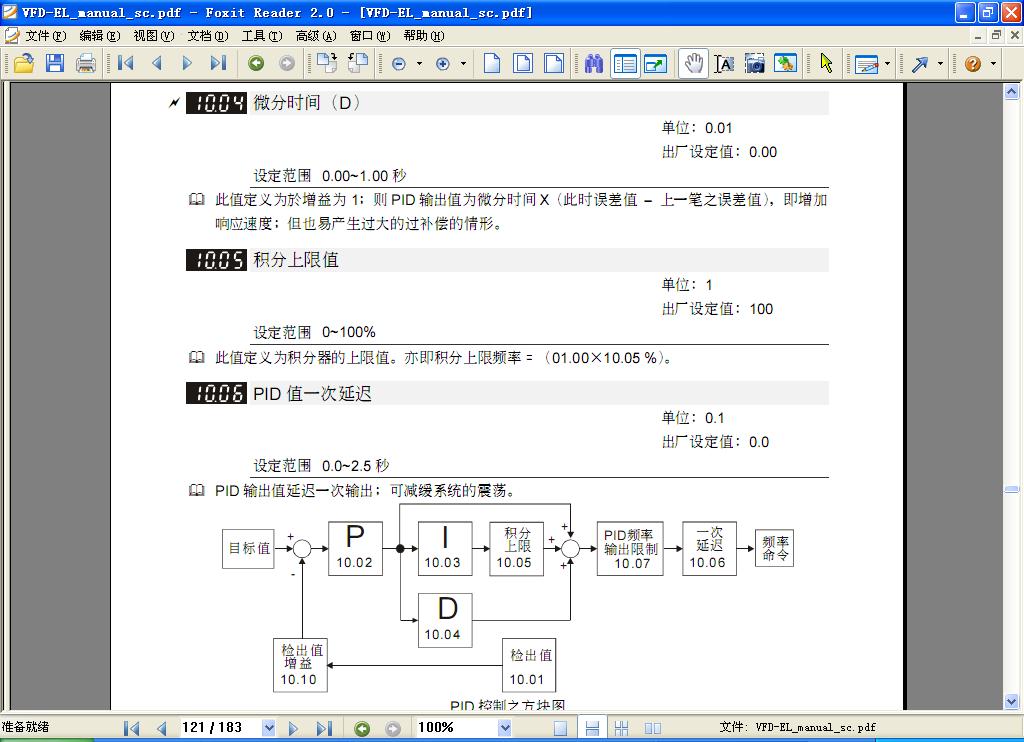Open the 文件 (File) menu
The height and width of the screenshot is (742, 1024).
tap(44, 36)
